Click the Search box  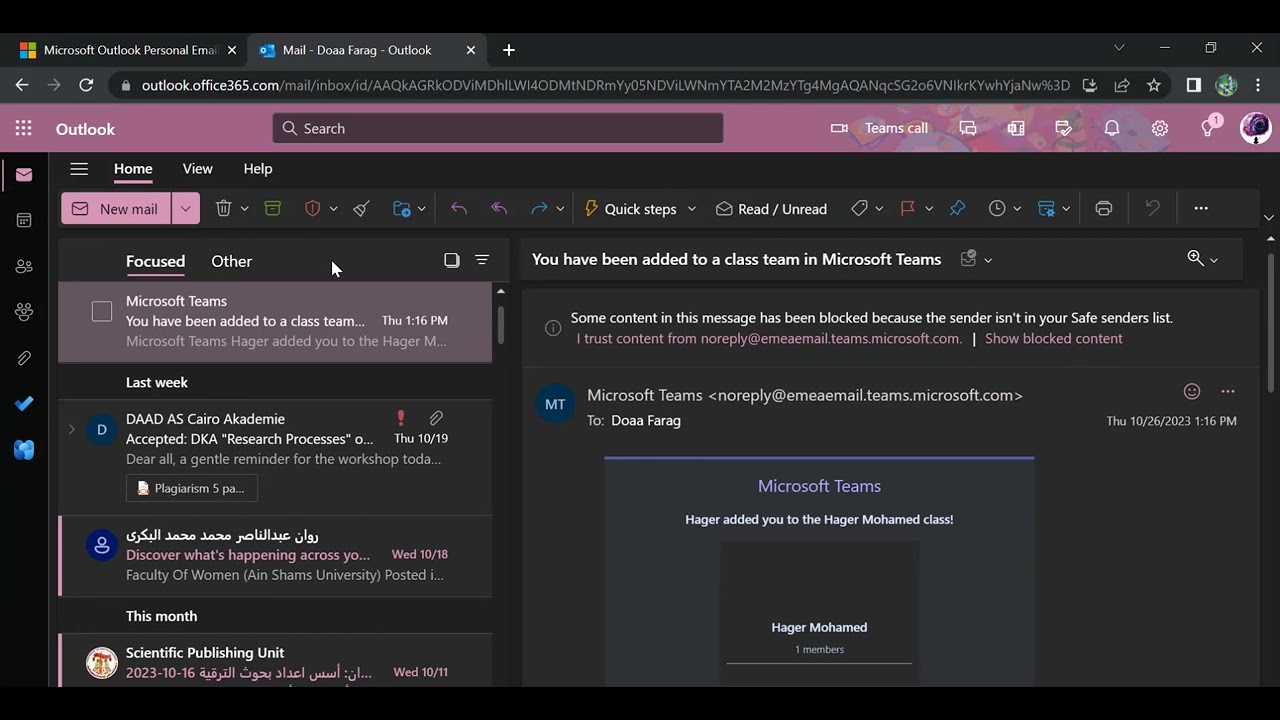(498, 128)
